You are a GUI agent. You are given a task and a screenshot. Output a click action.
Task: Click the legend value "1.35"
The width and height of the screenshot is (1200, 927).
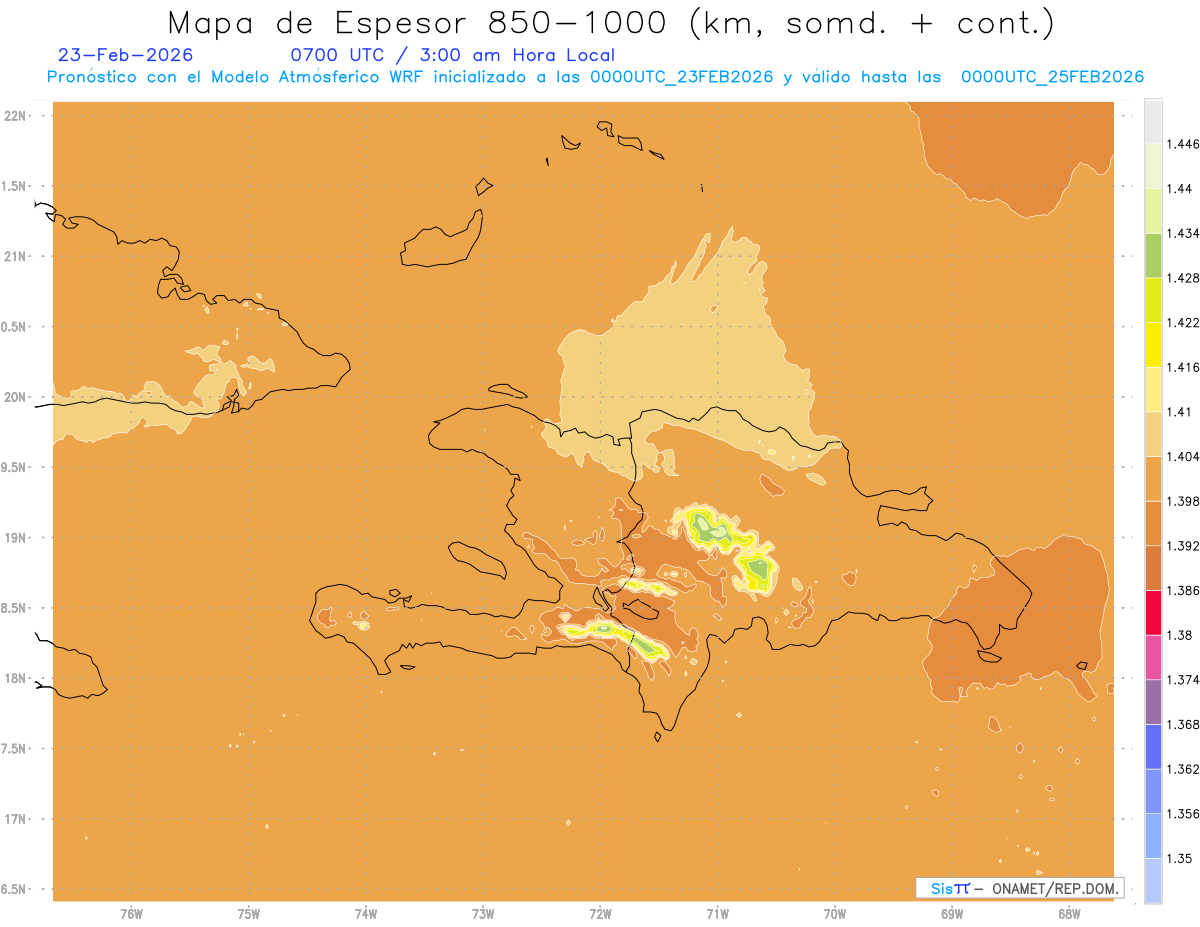coord(1182,859)
